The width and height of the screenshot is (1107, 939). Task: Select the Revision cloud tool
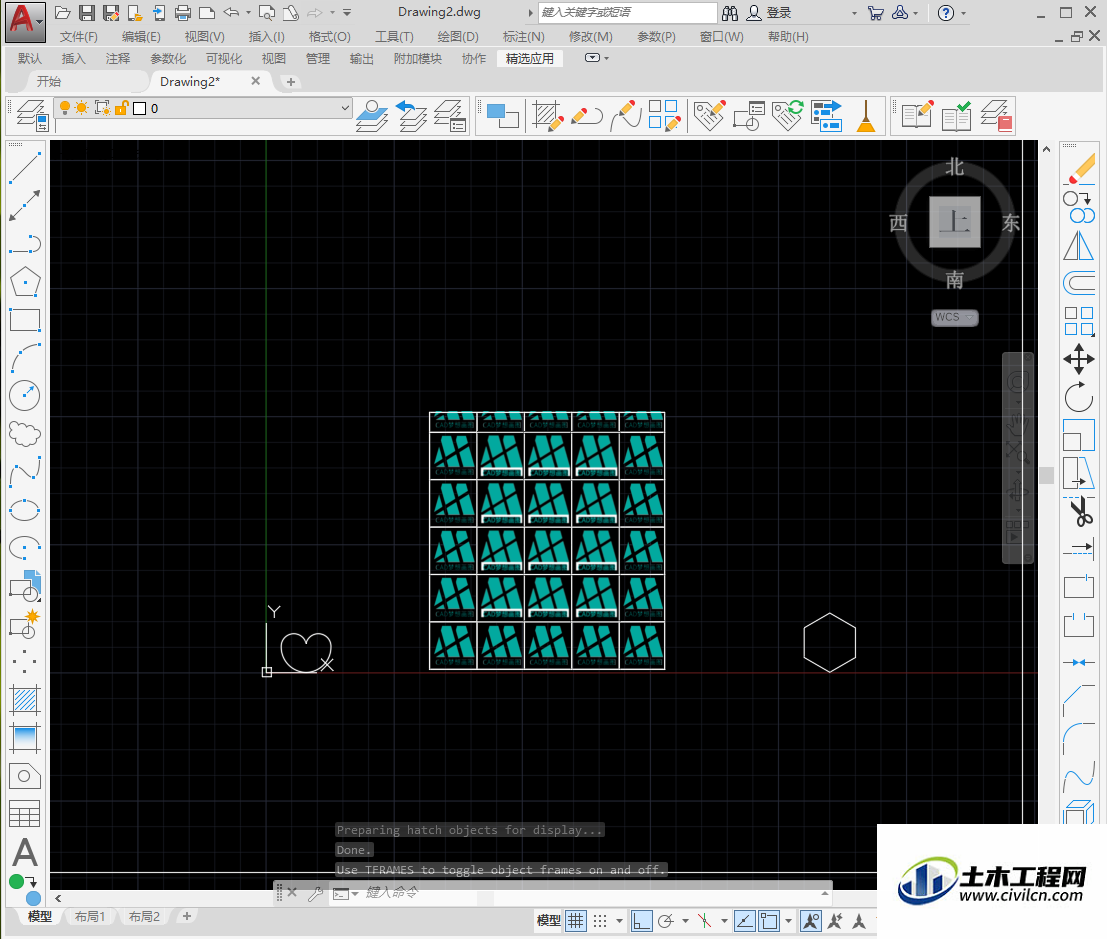tap(25, 433)
